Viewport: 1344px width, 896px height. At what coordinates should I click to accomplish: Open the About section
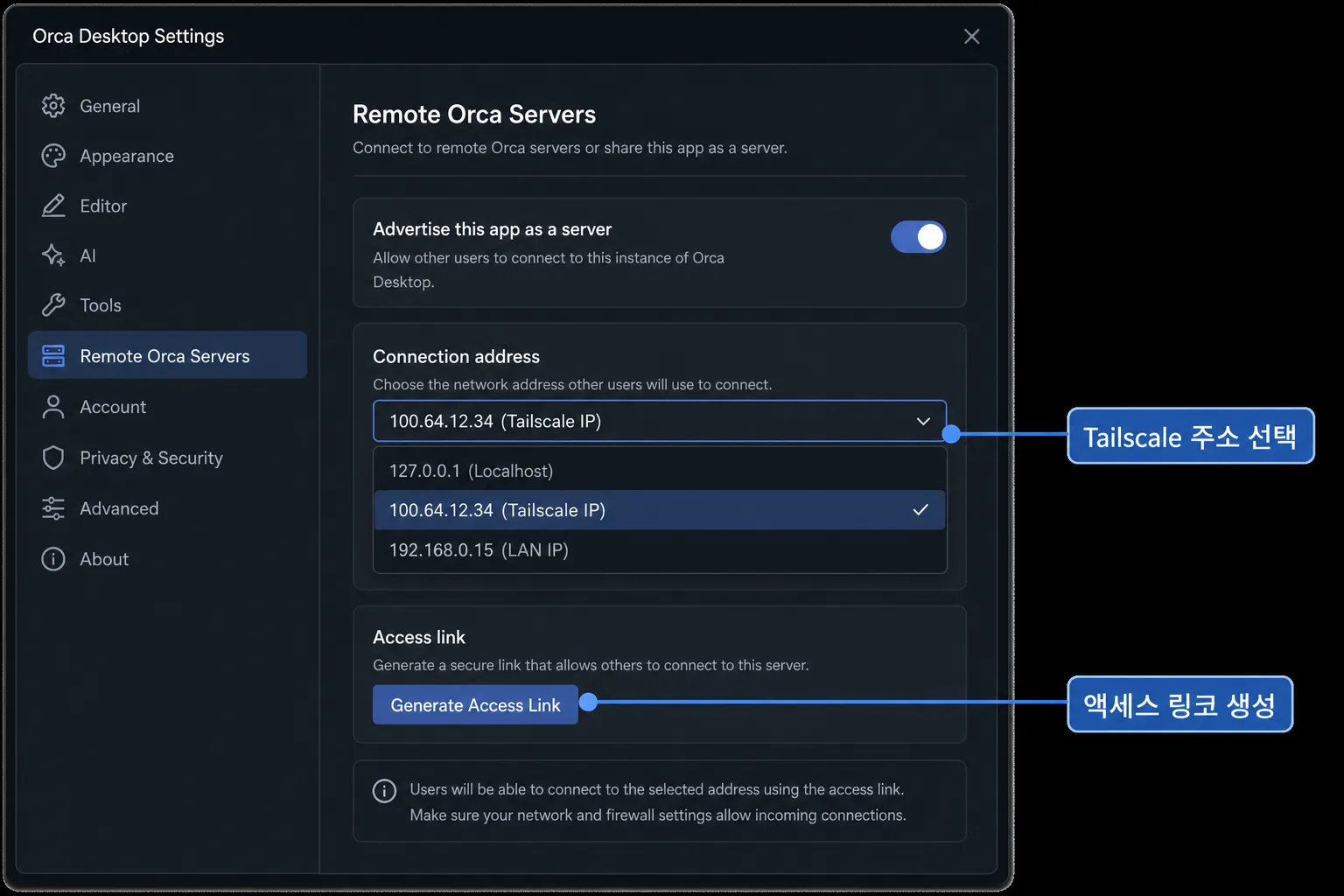coord(167,559)
